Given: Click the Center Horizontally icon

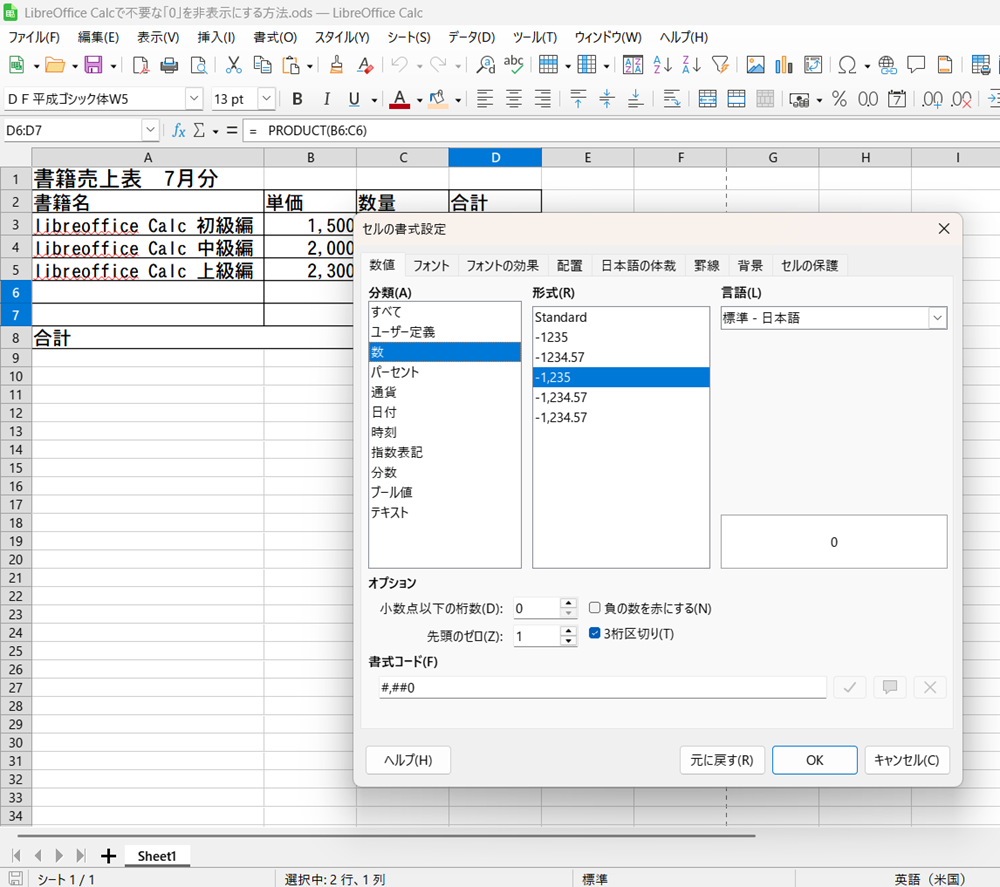Looking at the screenshot, I should (x=513, y=99).
